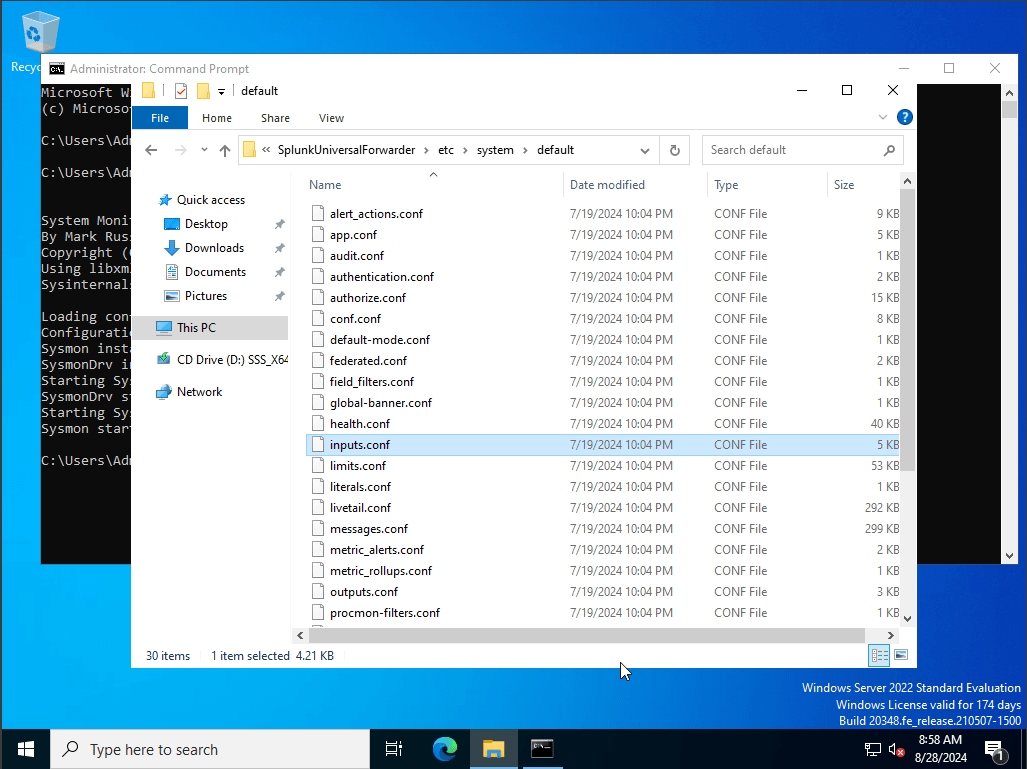This screenshot has height=769, width=1027.
Task: Open Task View from taskbar
Action: click(x=394, y=749)
